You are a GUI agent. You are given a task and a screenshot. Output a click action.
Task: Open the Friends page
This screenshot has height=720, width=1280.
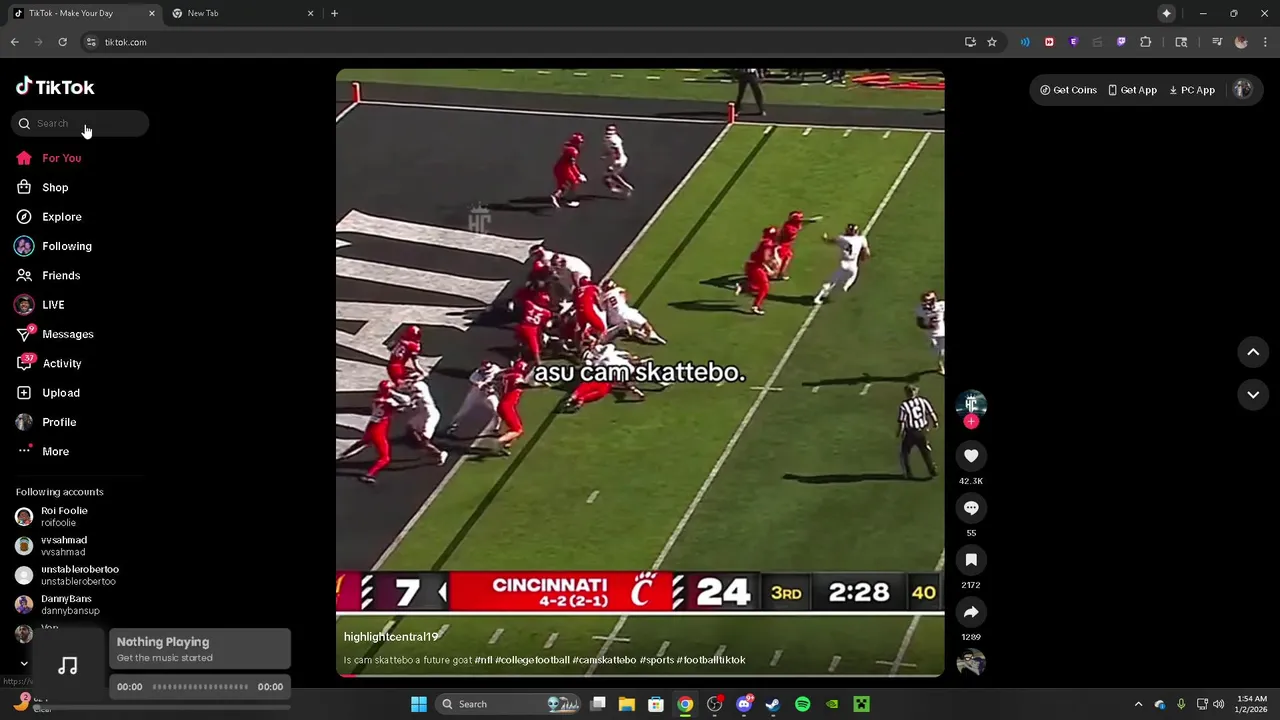point(47,276)
